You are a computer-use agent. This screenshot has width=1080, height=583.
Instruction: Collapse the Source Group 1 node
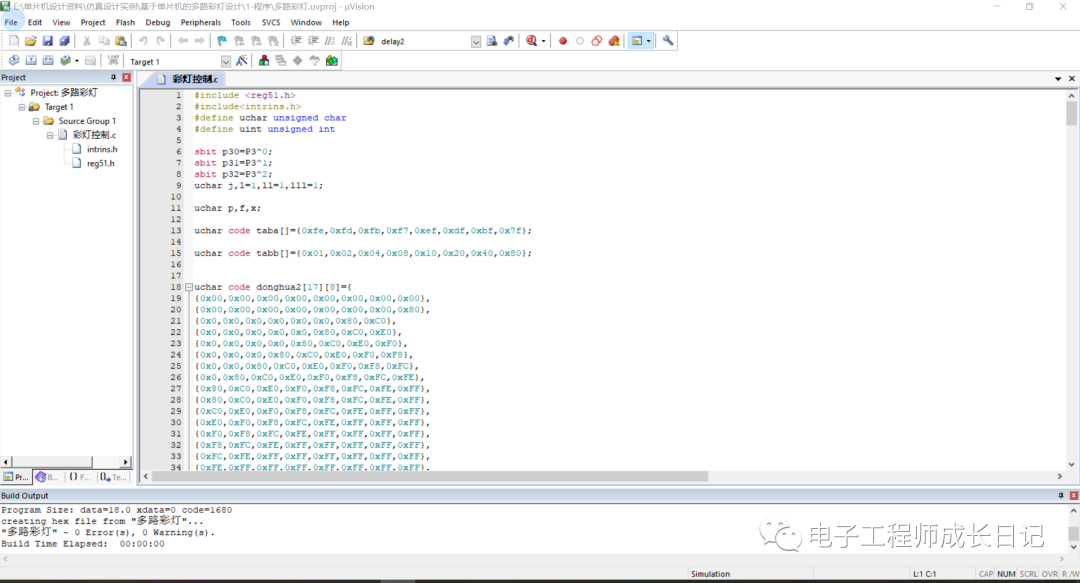[x=36, y=121]
